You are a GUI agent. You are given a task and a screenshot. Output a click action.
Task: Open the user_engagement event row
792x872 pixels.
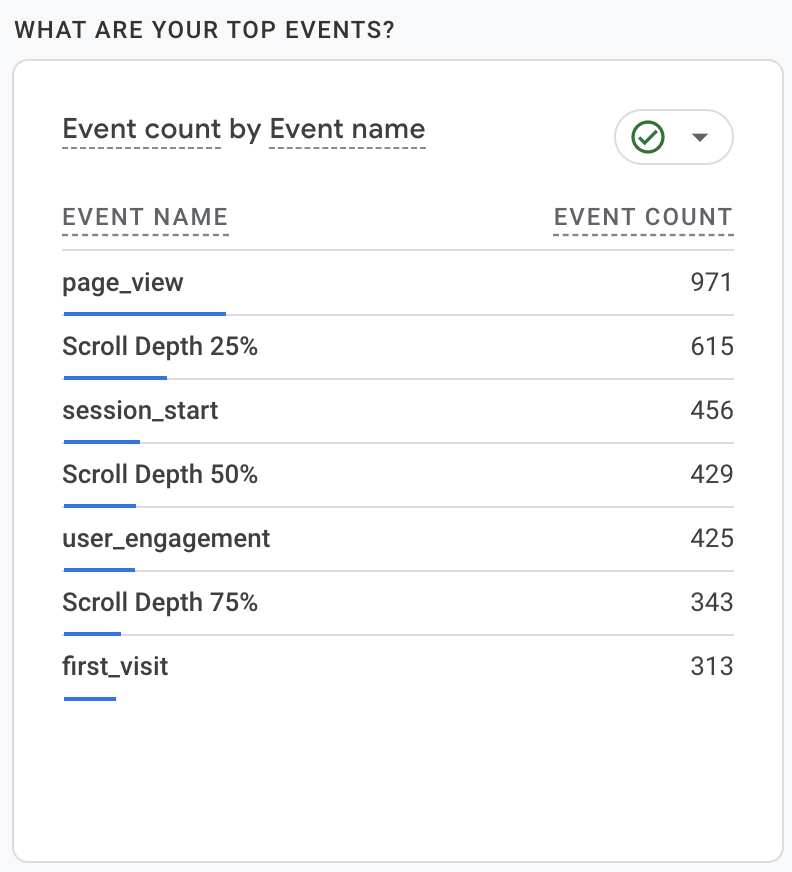pyautogui.click(x=166, y=539)
